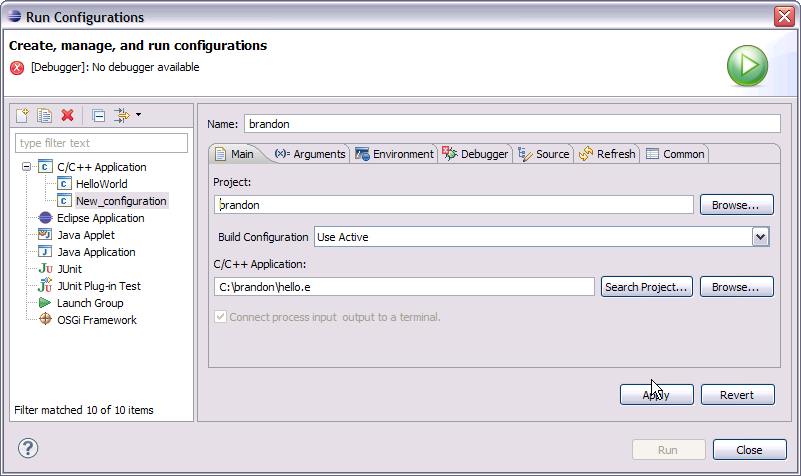Click the New_configuration item icon

64,201
